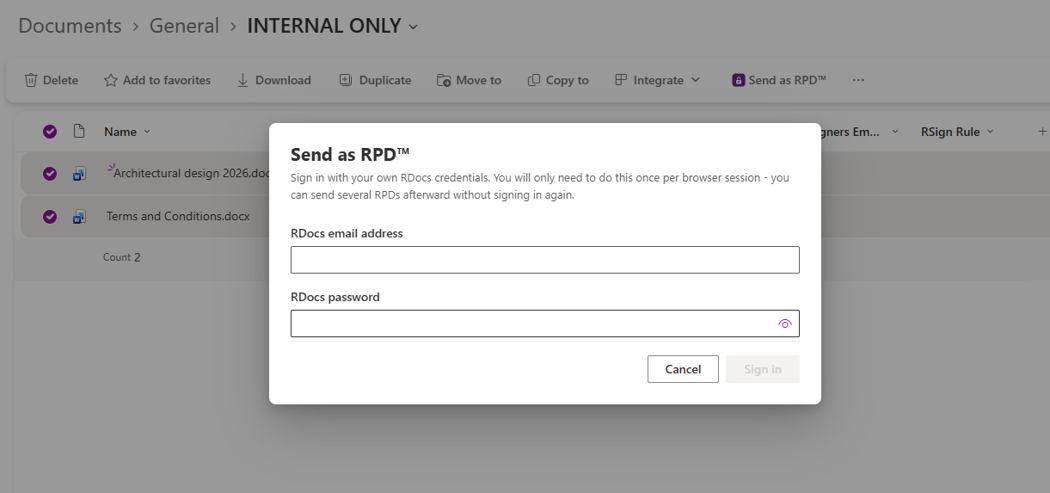Open the more options ellipsis menu
The height and width of the screenshot is (493, 1050).
[x=858, y=80]
